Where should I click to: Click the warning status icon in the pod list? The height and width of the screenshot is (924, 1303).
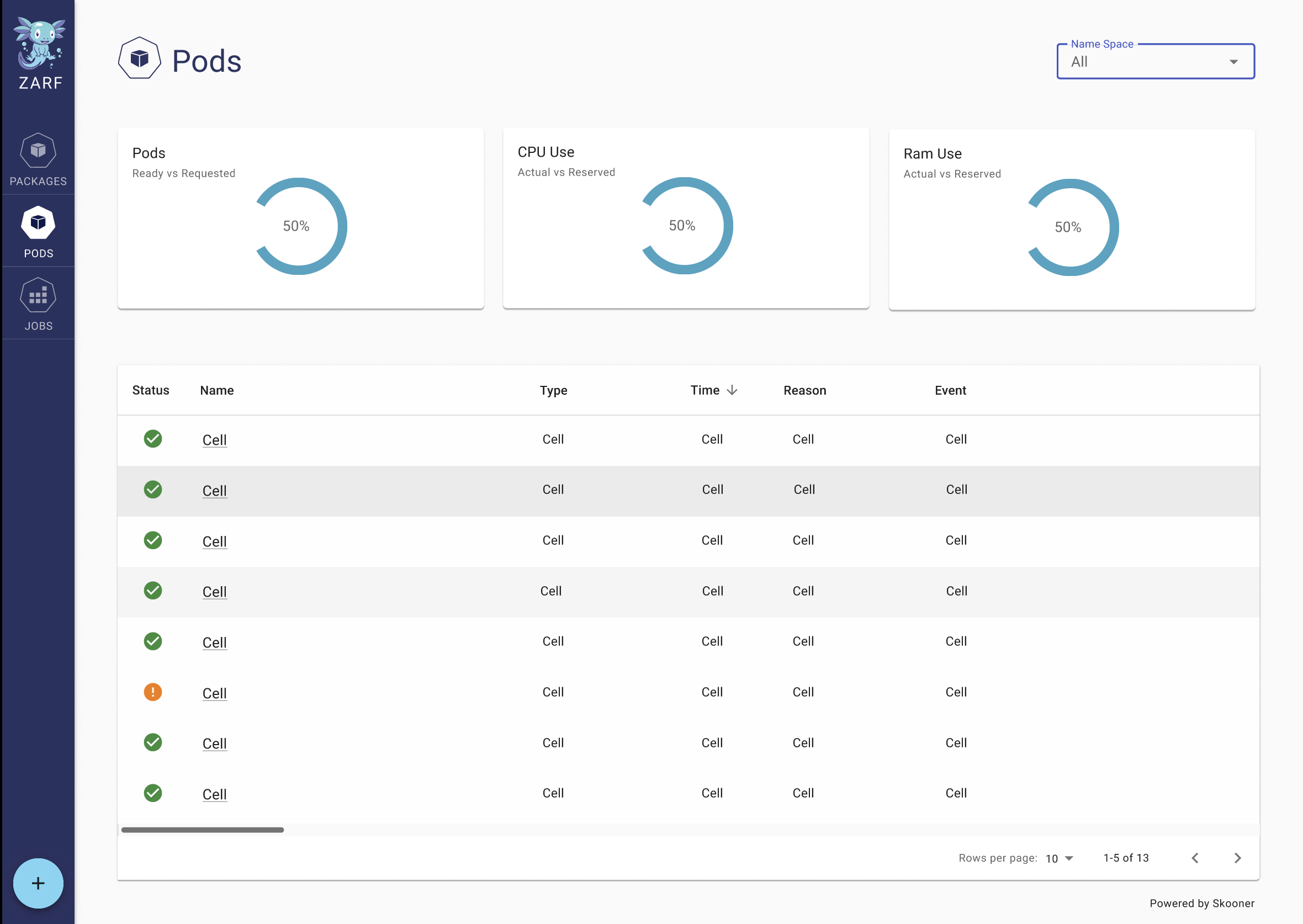152,692
